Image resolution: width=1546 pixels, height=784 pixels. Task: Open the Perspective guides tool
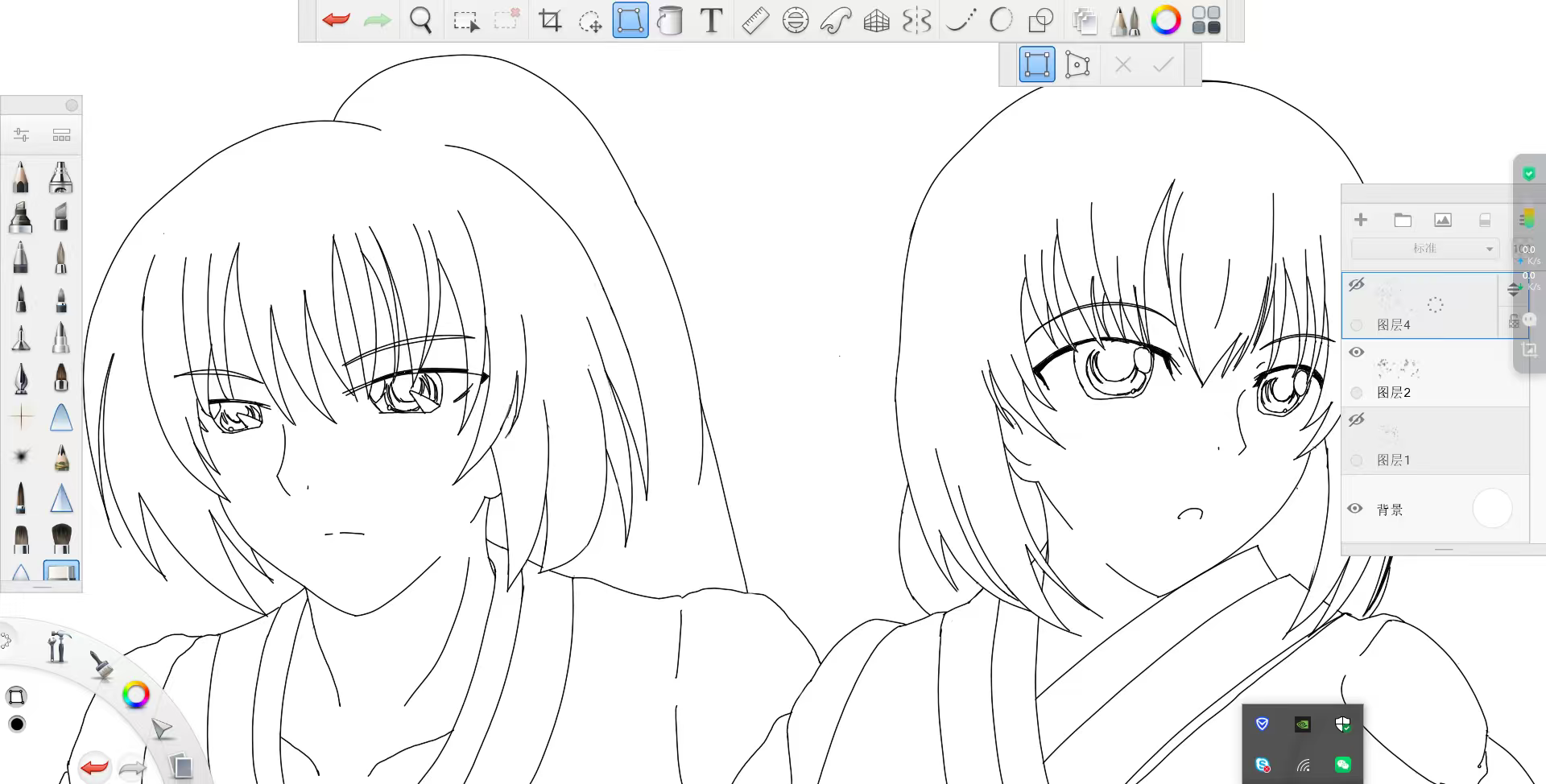[876, 20]
